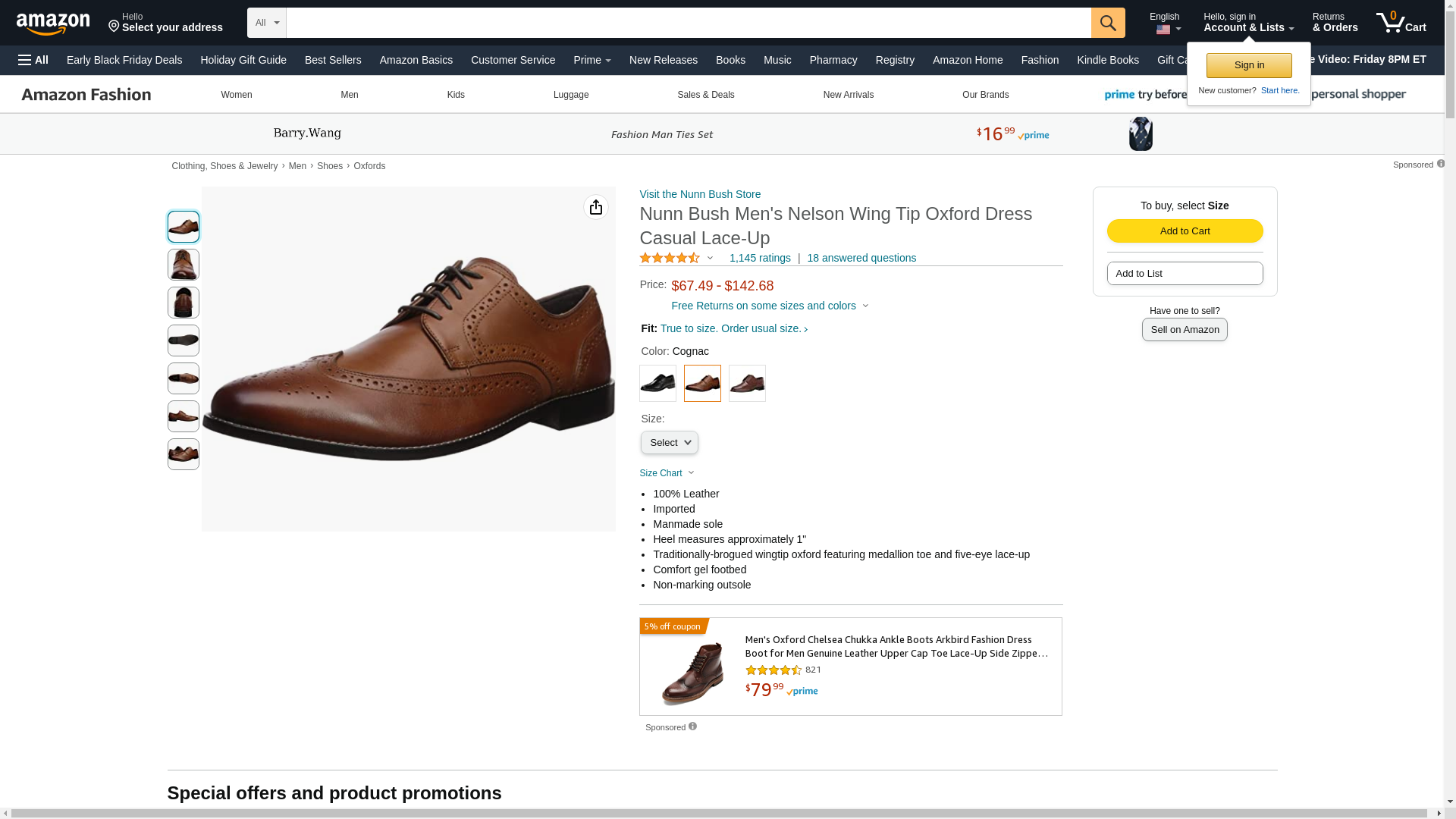Click into the Amazon search field
This screenshot has width=1456, height=819.
point(688,23)
